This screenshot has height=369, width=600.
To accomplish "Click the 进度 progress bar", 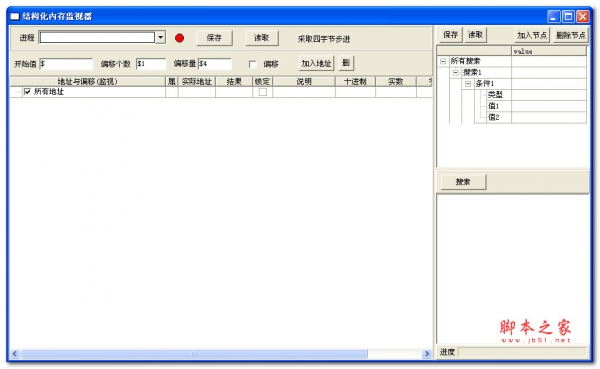I will 522,352.
